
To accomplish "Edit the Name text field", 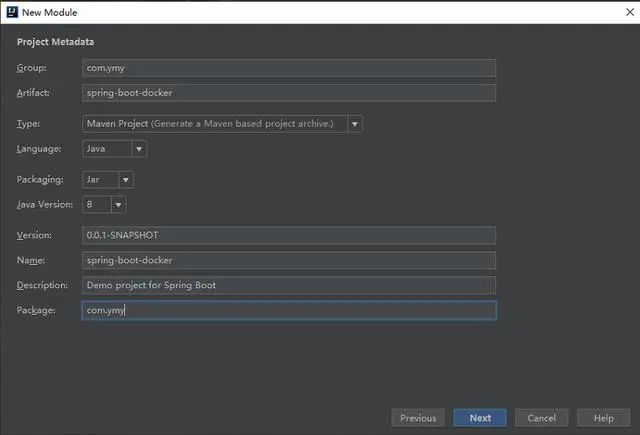I will pos(289,260).
